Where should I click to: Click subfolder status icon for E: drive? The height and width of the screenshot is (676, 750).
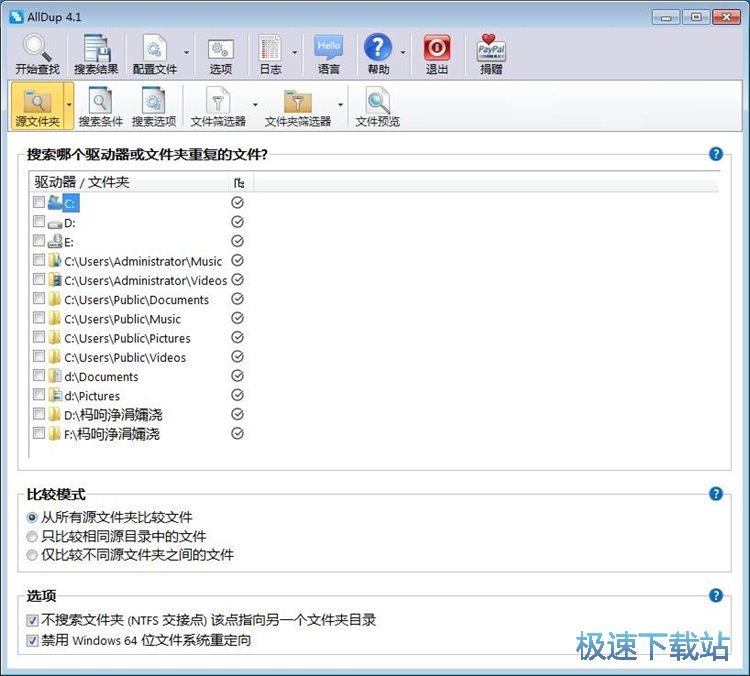[x=237, y=241]
